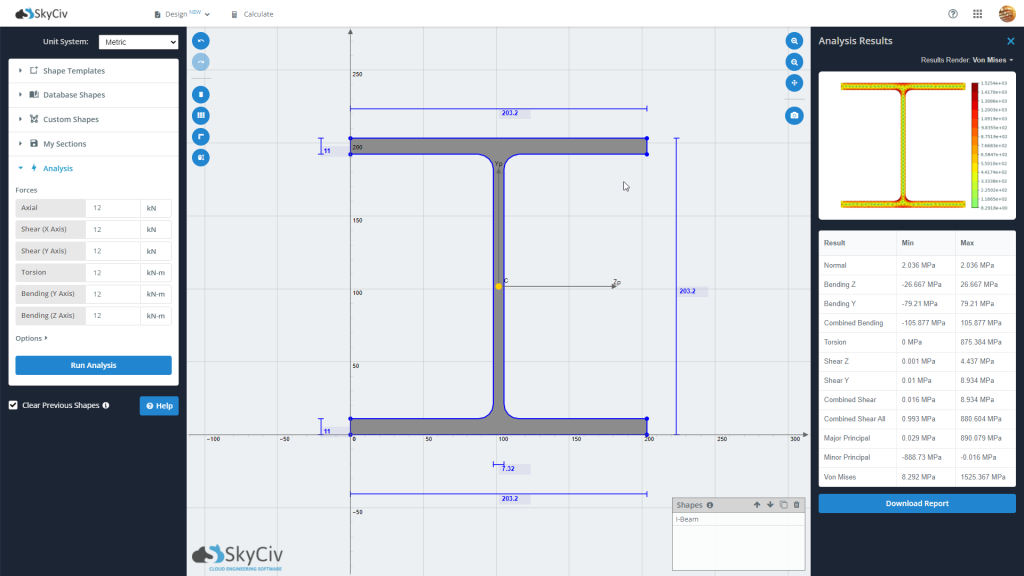
Task: Click the undo button on canvas toolbar
Action: pos(200,41)
